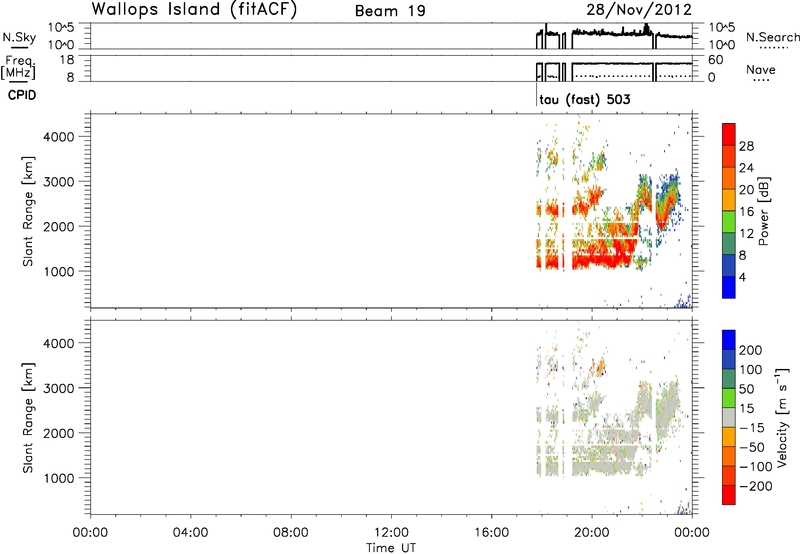Pick the gray segment of velocity colorbar
The height and width of the screenshot is (554, 800).
[x=729, y=417]
